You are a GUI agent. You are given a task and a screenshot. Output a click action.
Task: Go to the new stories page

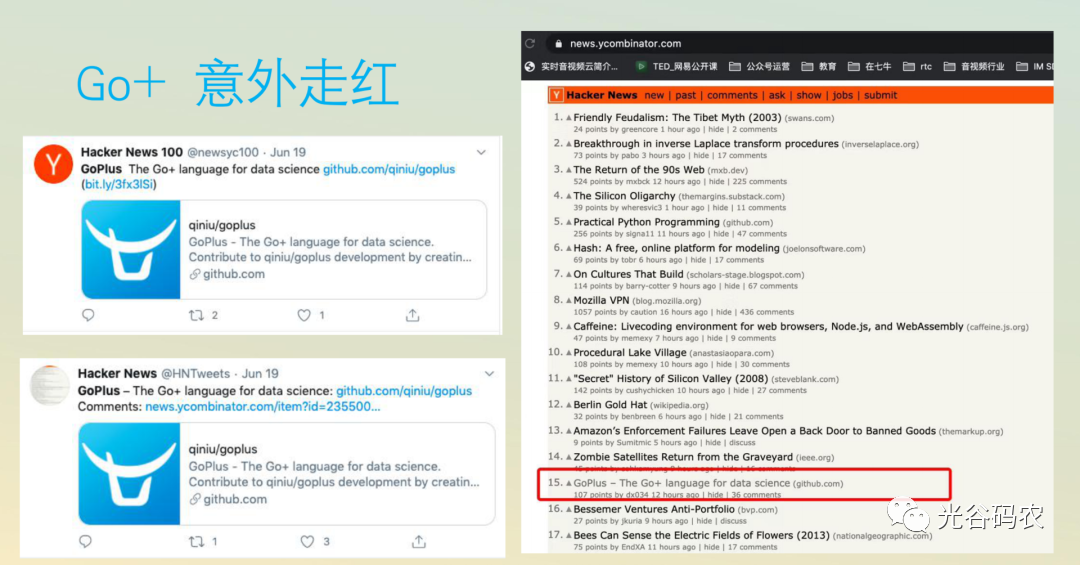(x=654, y=95)
